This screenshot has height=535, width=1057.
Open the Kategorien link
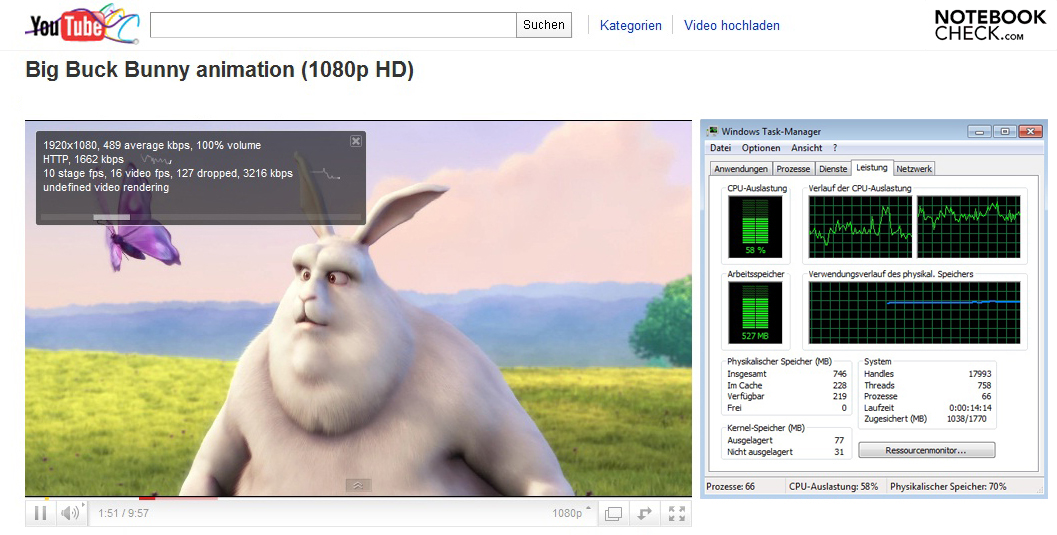point(631,26)
